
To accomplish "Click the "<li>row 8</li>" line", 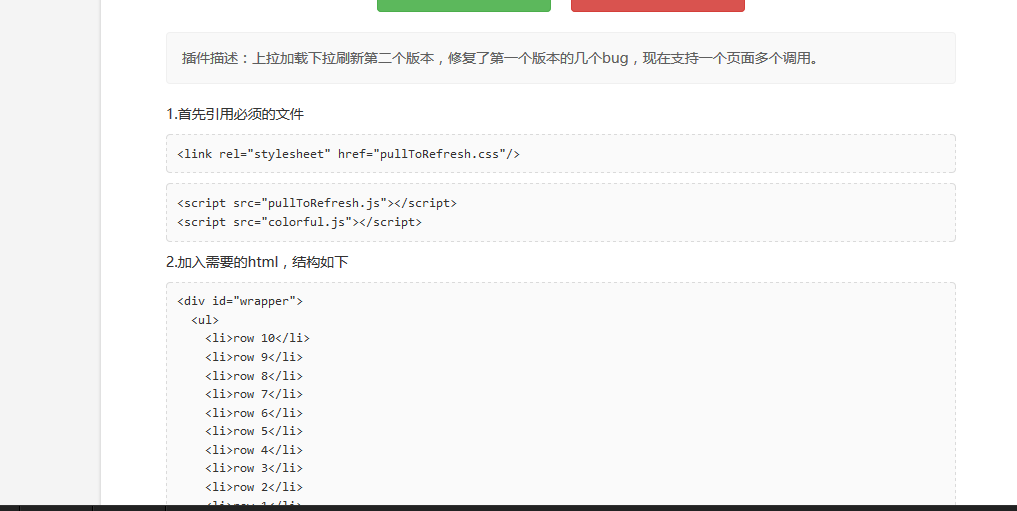I will [x=254, y=375].
